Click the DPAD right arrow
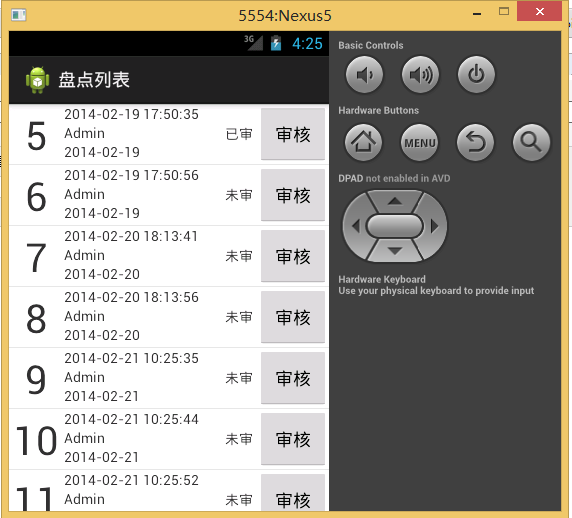 (x=434, y=226)
